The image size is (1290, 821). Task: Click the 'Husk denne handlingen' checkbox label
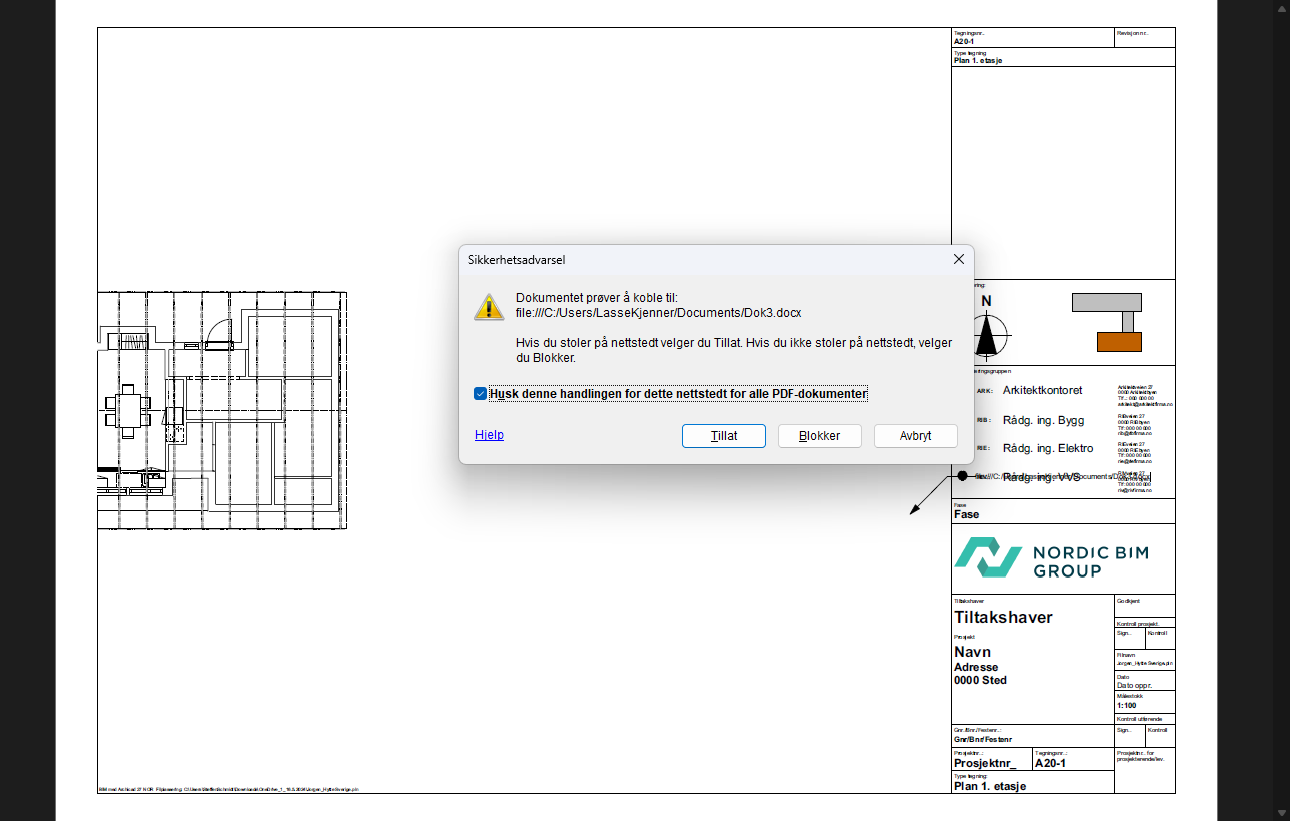(x=677, y=394)
